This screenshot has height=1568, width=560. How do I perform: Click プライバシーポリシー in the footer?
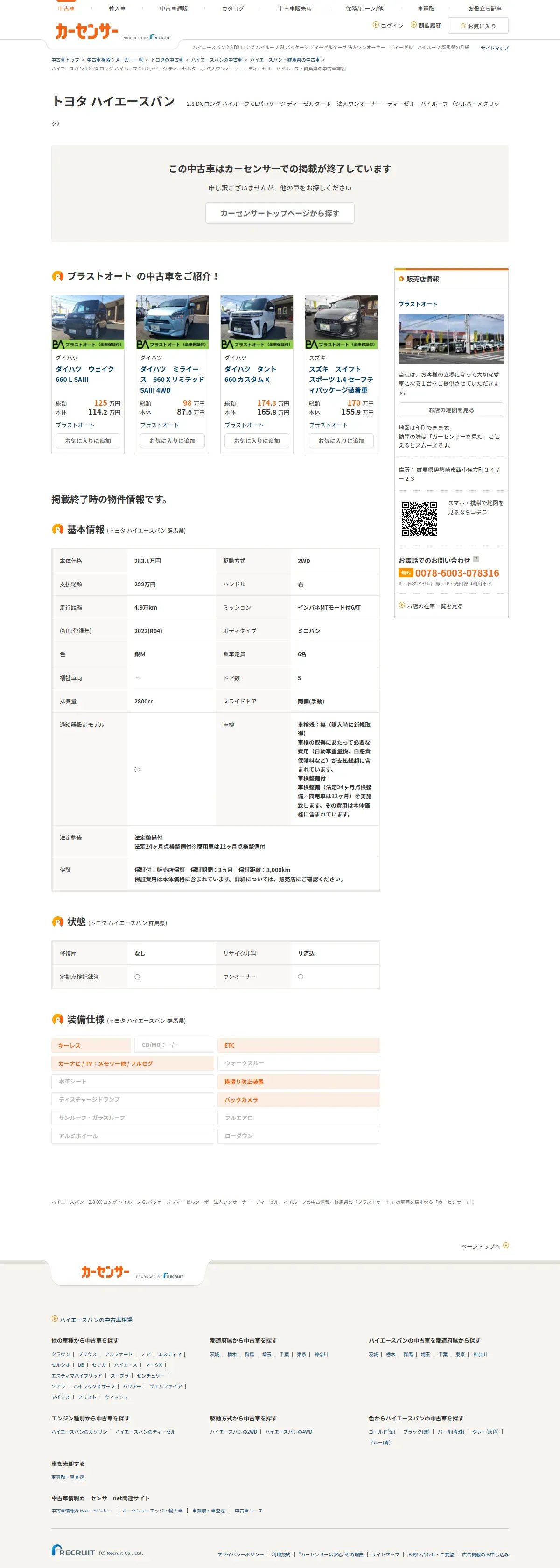coord(241,1554)
